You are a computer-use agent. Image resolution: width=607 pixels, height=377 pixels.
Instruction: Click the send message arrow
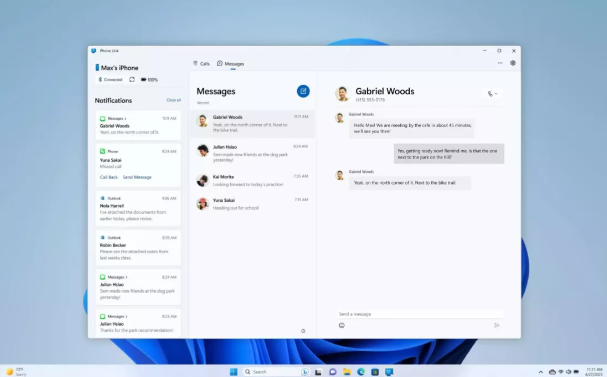tap(497, 325)
